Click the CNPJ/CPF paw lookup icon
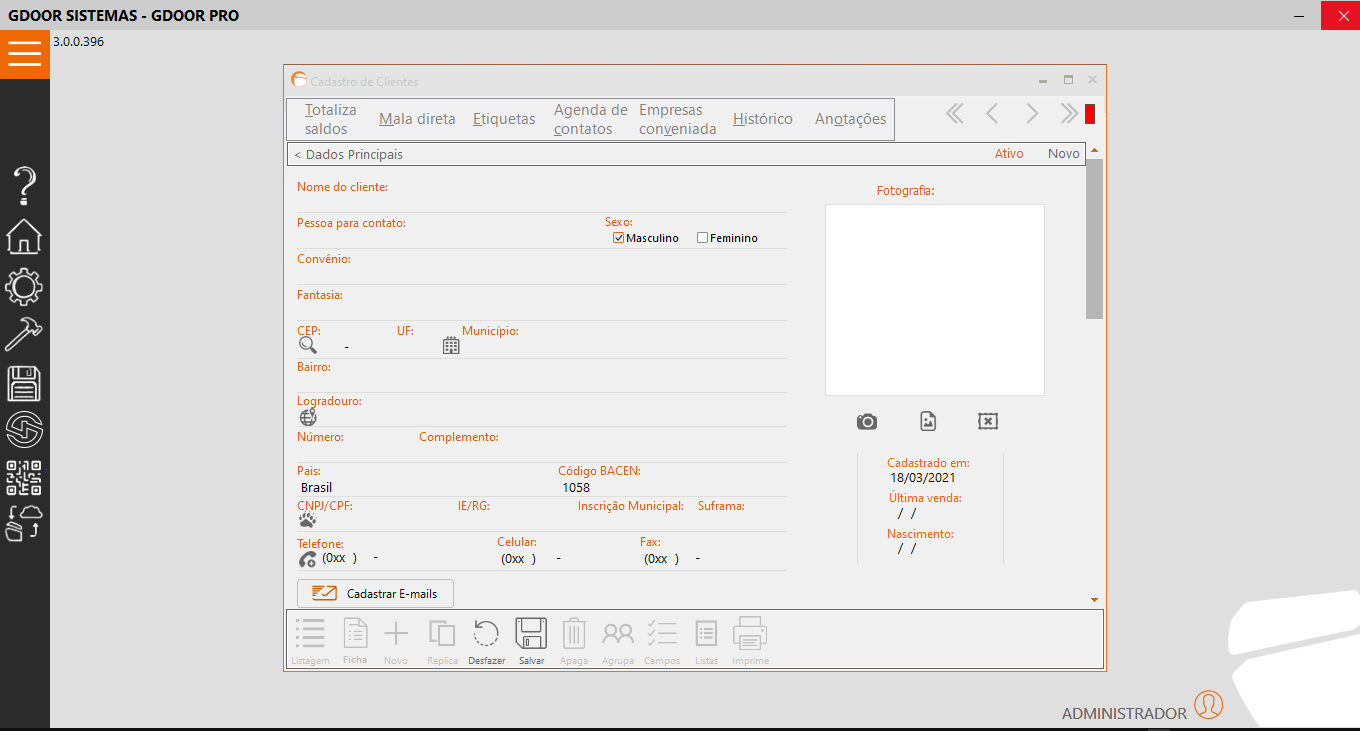This screenshot has width=1360, height=731. point(308,521)
